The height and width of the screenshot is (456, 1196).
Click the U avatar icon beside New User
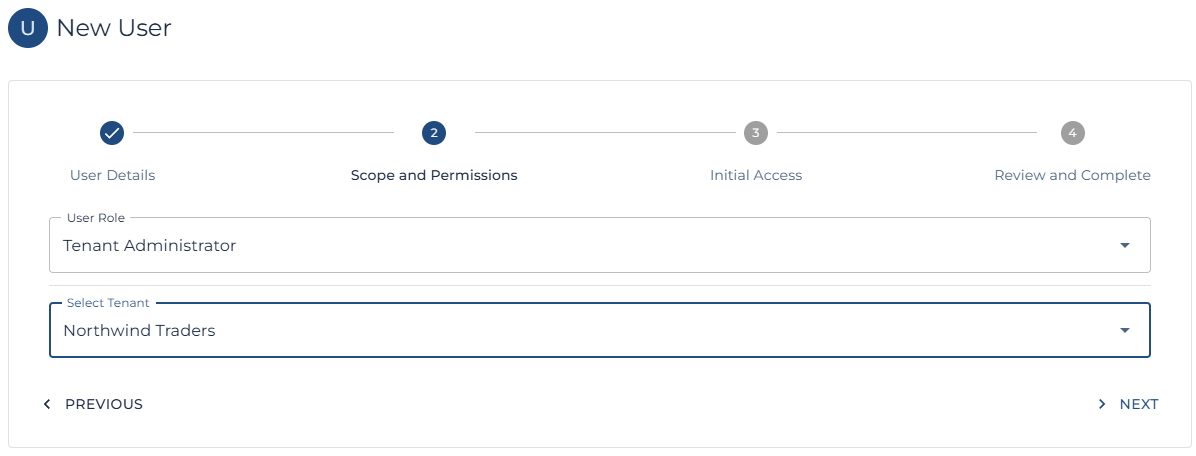point(28,29)
